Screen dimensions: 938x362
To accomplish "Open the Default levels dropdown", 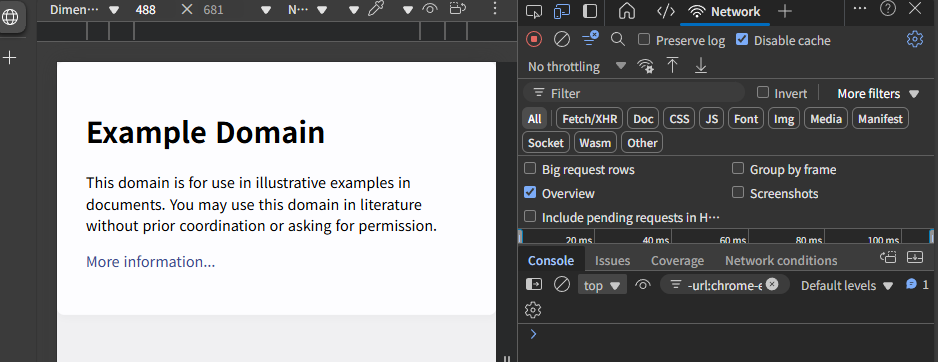I will coord(846,285).
